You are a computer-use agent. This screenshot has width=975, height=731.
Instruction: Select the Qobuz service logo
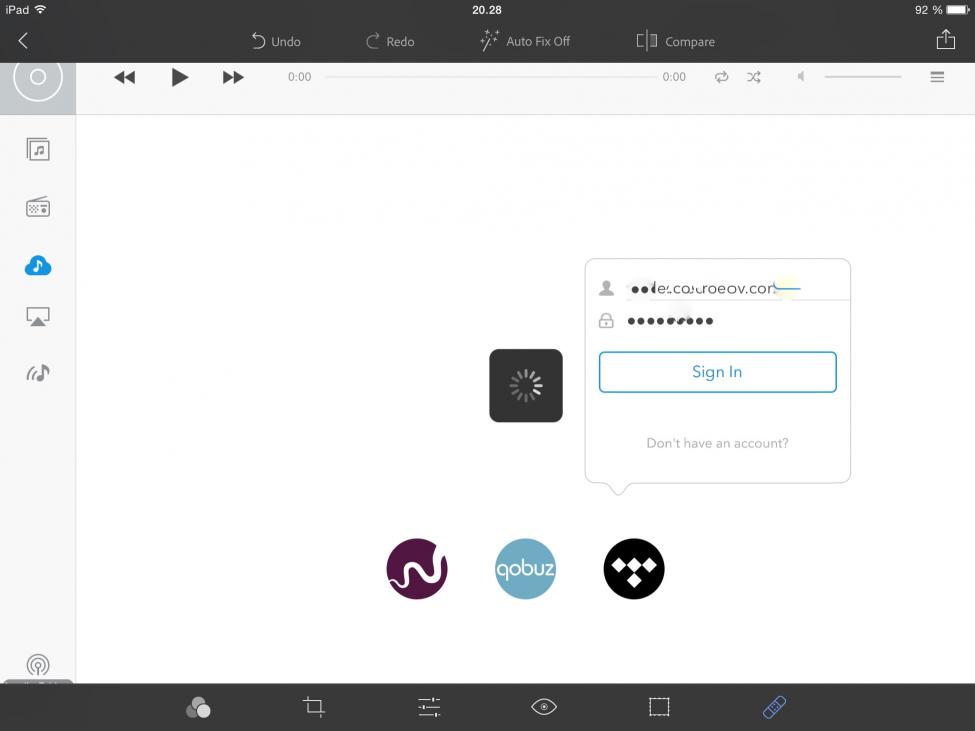pyautogui.click(x=525, y=569)
